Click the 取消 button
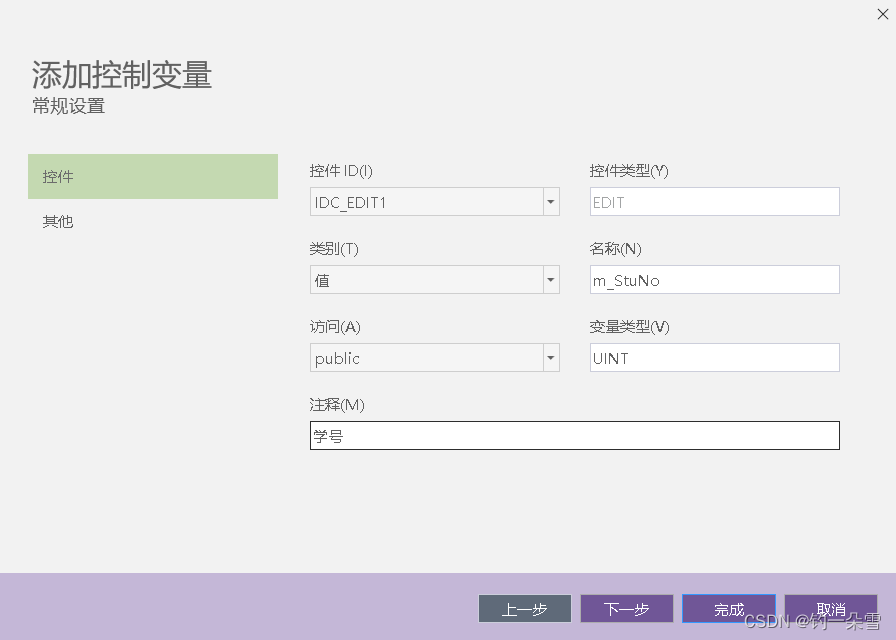Viewport: 896px width, 640px height. (x=830, y=608)
